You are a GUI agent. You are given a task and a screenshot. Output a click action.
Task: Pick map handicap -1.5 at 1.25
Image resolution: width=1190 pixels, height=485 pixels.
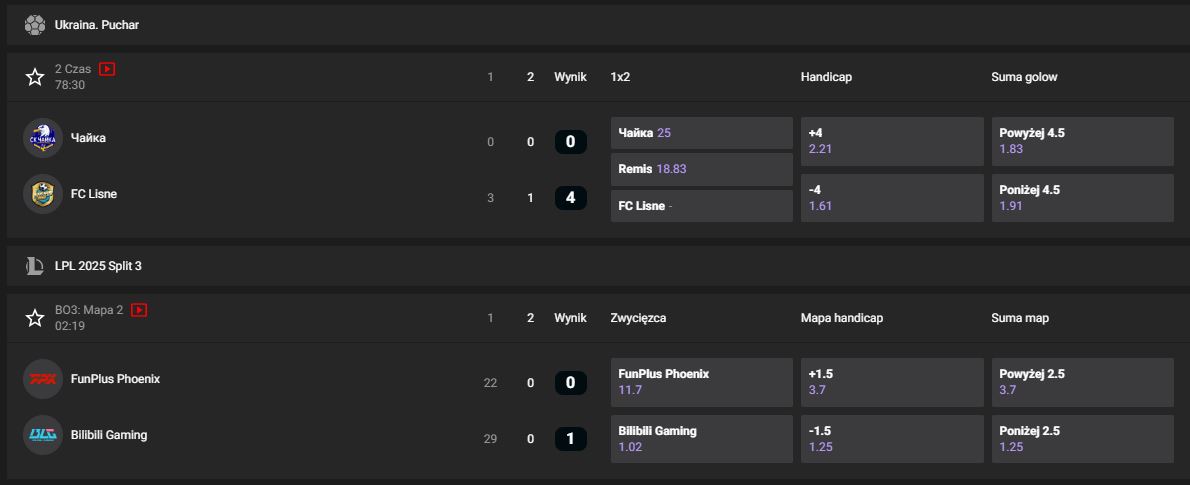pyautogui.click(x=892, y=439)
